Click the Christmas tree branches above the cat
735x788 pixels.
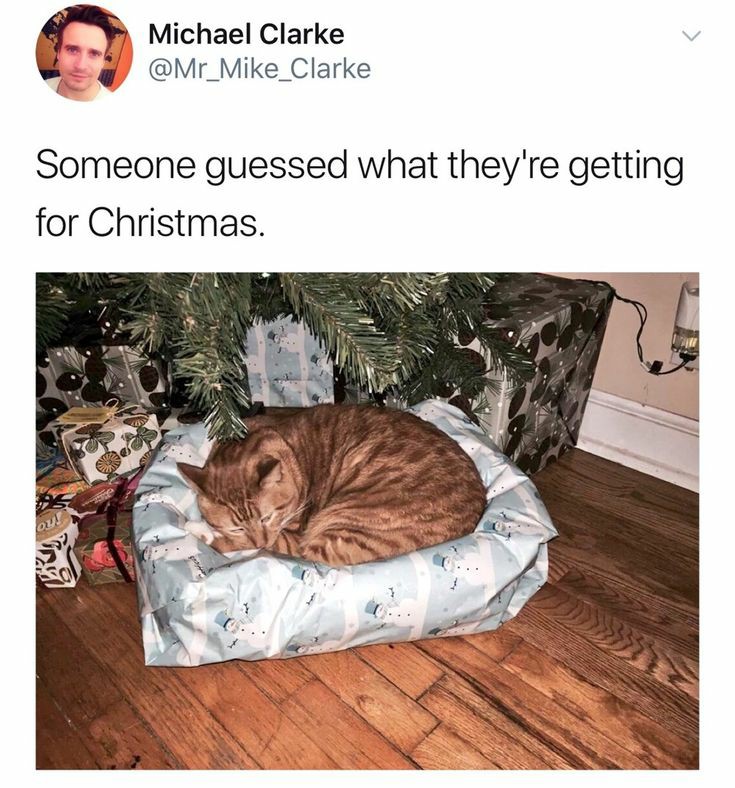[x=281, y=332]
